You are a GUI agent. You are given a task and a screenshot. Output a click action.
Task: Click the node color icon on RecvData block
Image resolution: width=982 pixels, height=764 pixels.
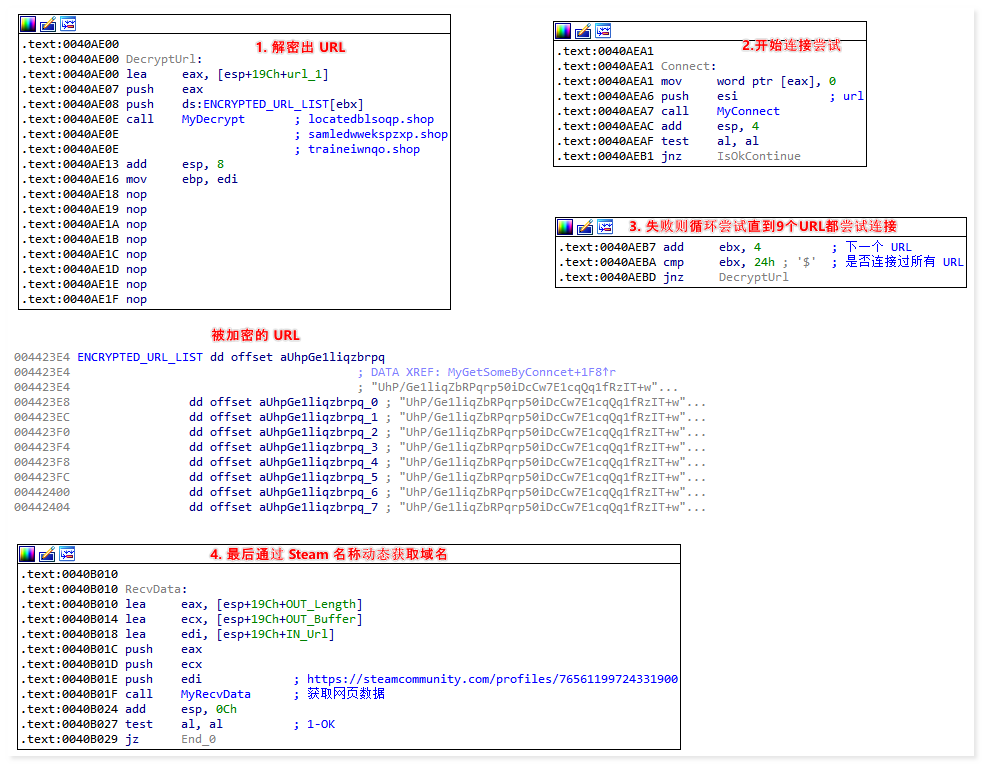[x=27, y=554]
